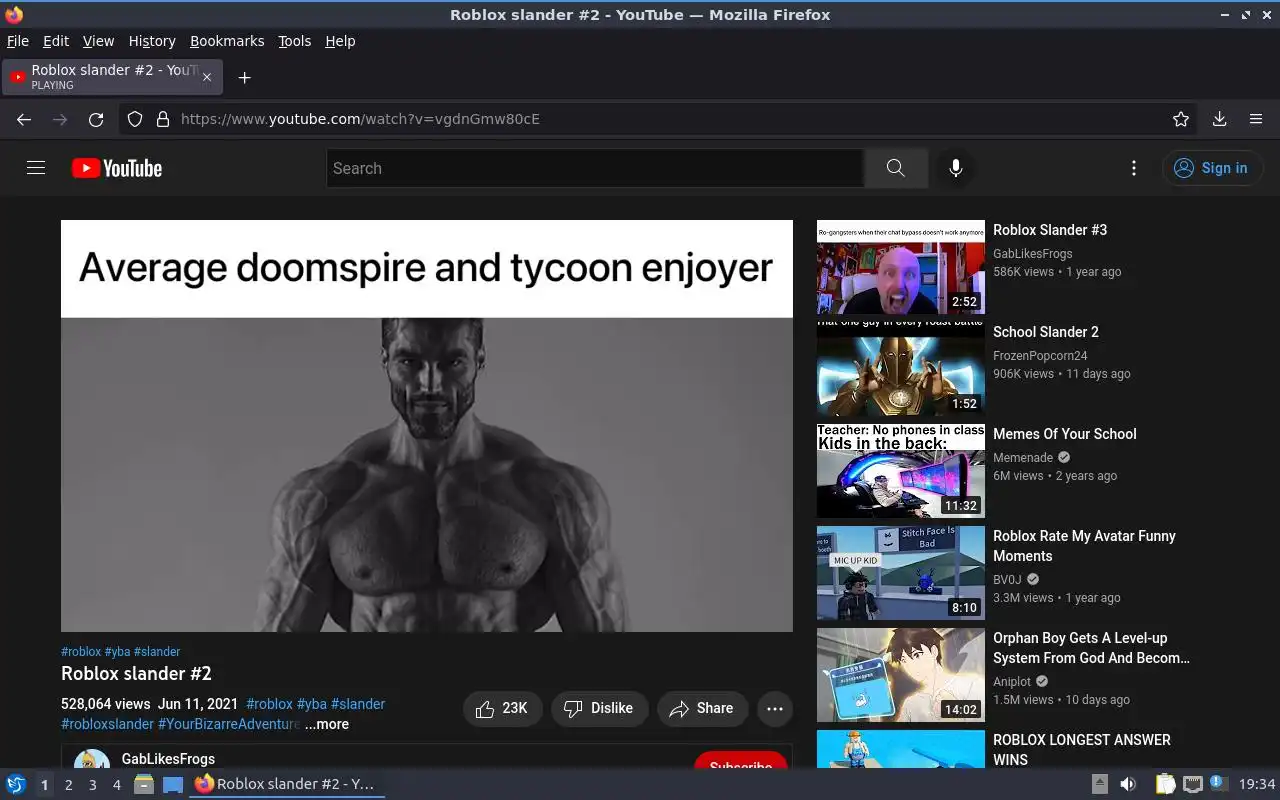Open system start menu icon in taskbar
The width and height of the screenshot is (1280, 800).
[16, 784]
